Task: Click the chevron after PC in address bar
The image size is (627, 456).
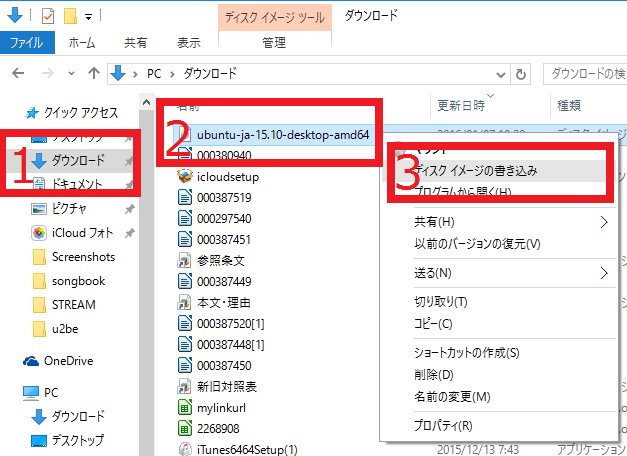Action: tap(173, 73)
